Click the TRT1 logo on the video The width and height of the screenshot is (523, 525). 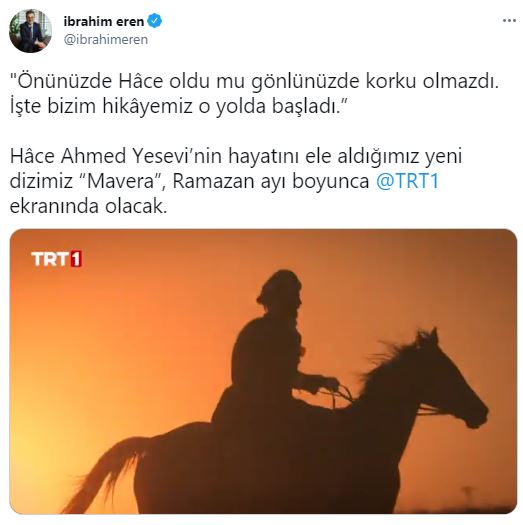coord(57,259)
